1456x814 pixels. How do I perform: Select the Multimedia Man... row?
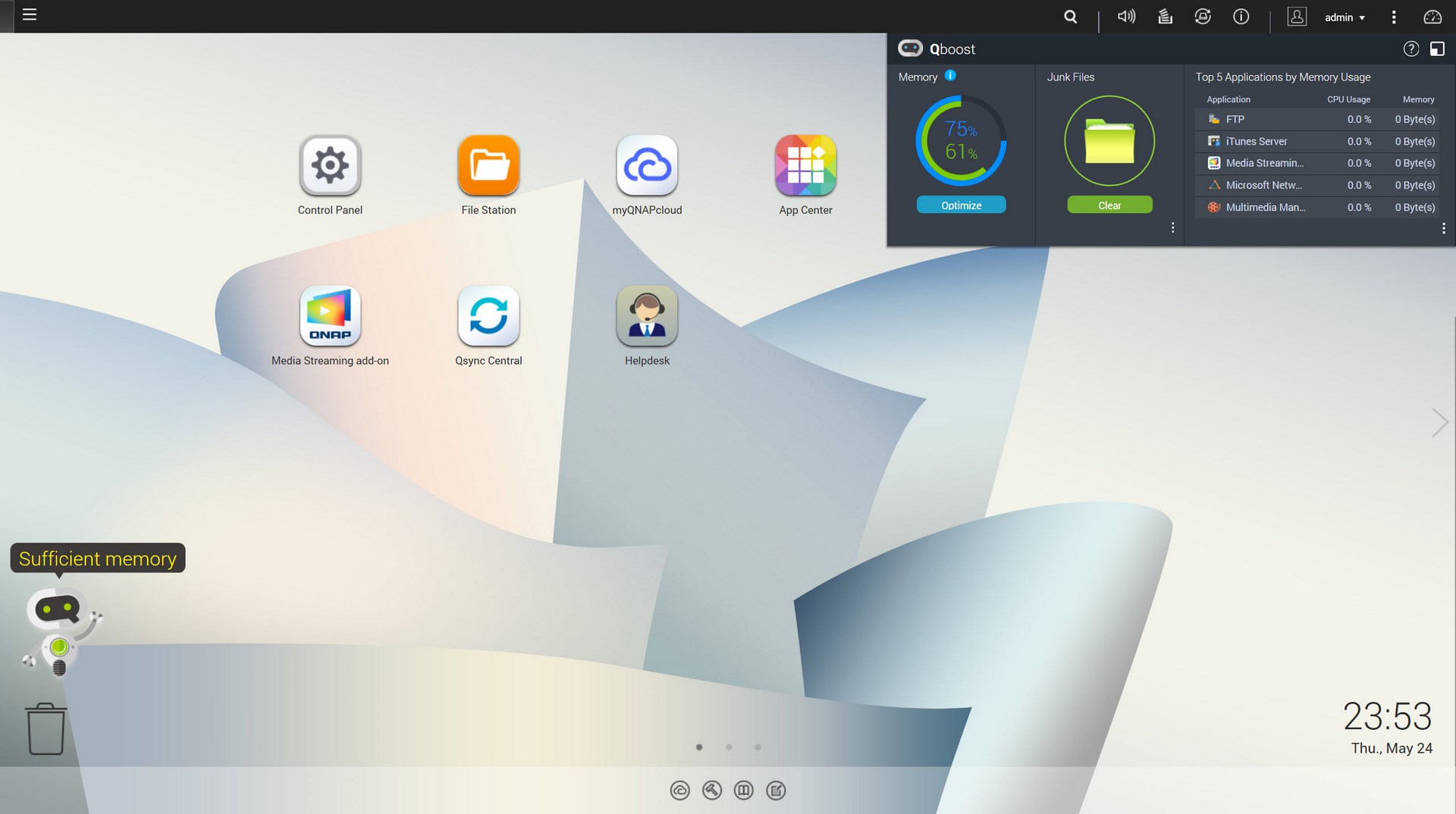tap(1317, 208)
